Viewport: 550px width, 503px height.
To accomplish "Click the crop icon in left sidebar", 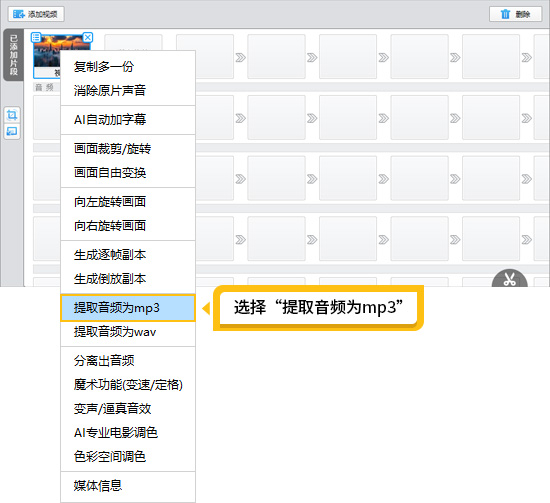I will pyautogui.click(x=12, y=115).
